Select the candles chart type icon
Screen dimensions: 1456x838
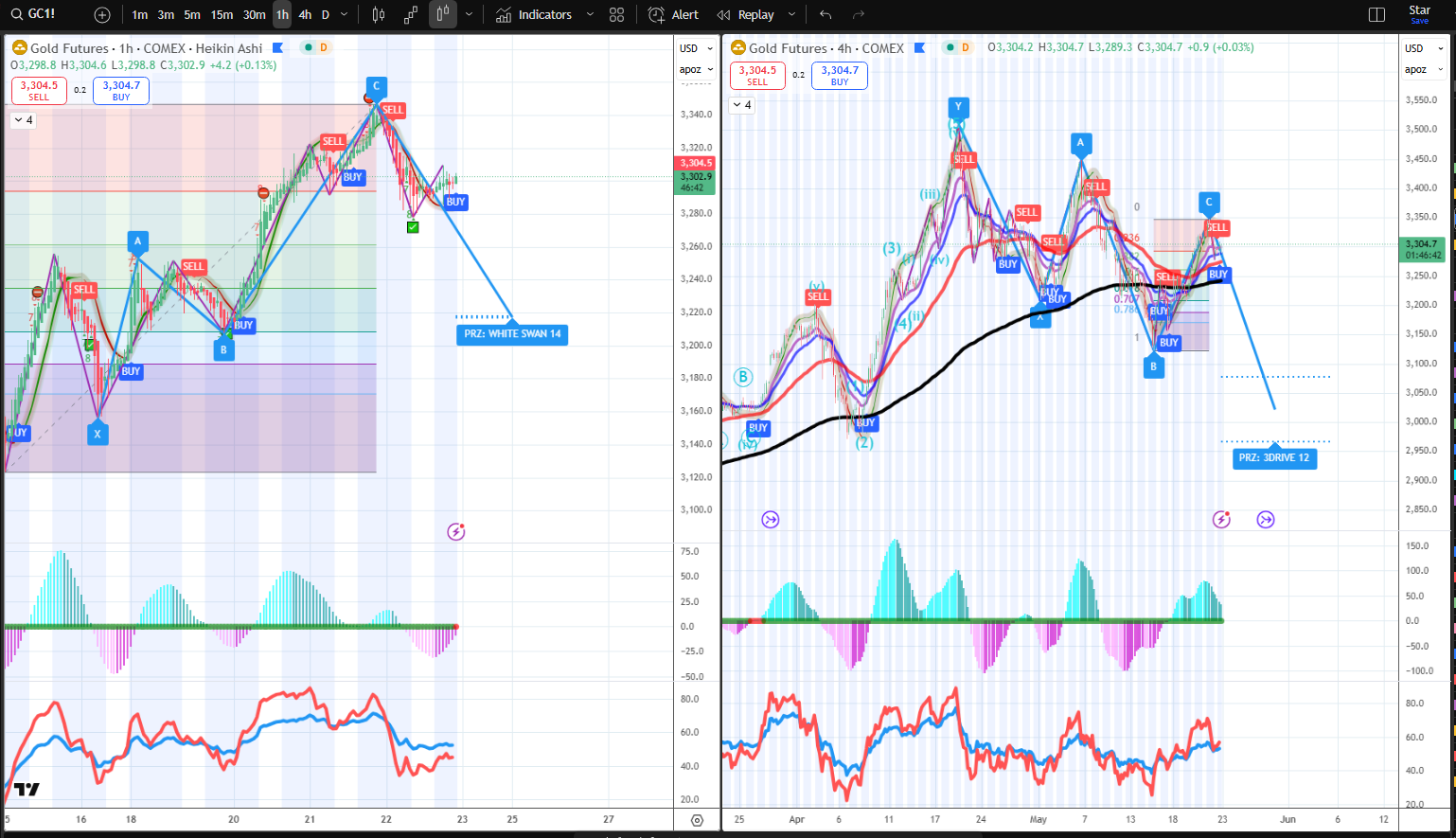coord(379,15)
